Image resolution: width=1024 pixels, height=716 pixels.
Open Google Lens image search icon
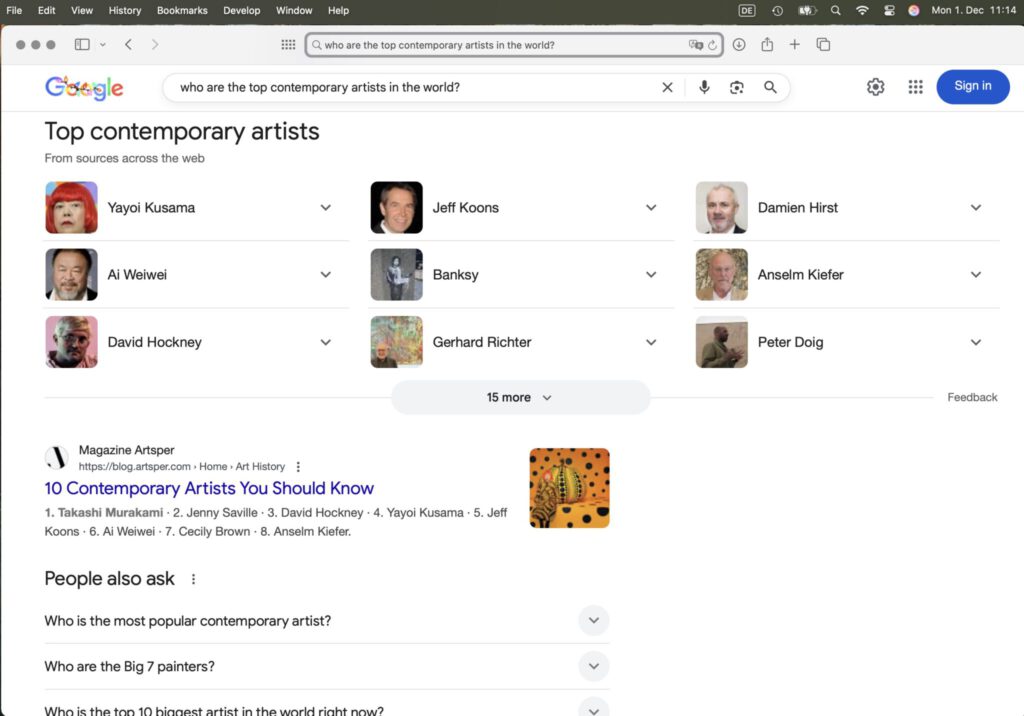pos(737,87)
